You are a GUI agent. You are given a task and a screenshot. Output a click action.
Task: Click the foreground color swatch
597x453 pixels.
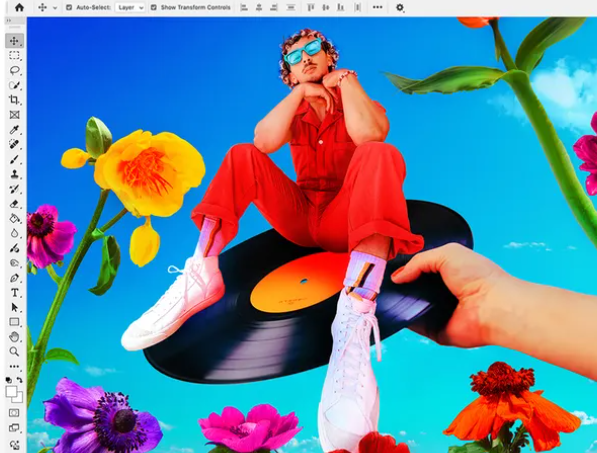tap(11, 392)
